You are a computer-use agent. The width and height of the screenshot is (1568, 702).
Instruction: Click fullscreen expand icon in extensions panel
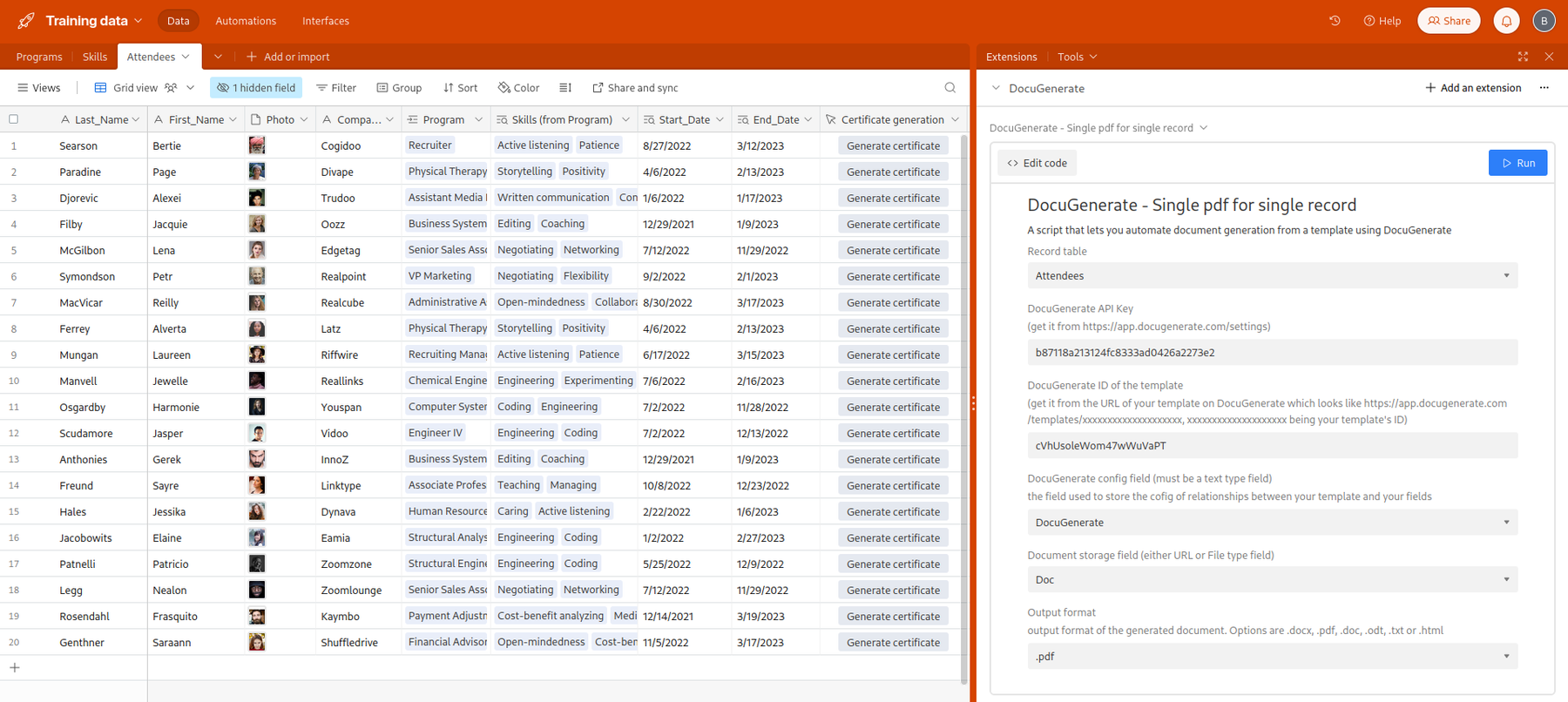(x=1523, y=57)
